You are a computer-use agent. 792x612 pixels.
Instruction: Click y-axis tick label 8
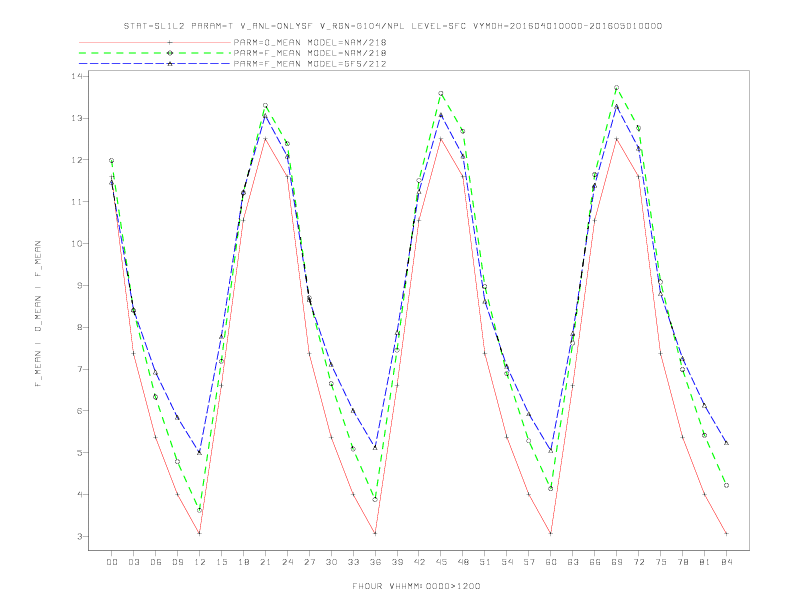pyautogui.click(x=80, y=327)
